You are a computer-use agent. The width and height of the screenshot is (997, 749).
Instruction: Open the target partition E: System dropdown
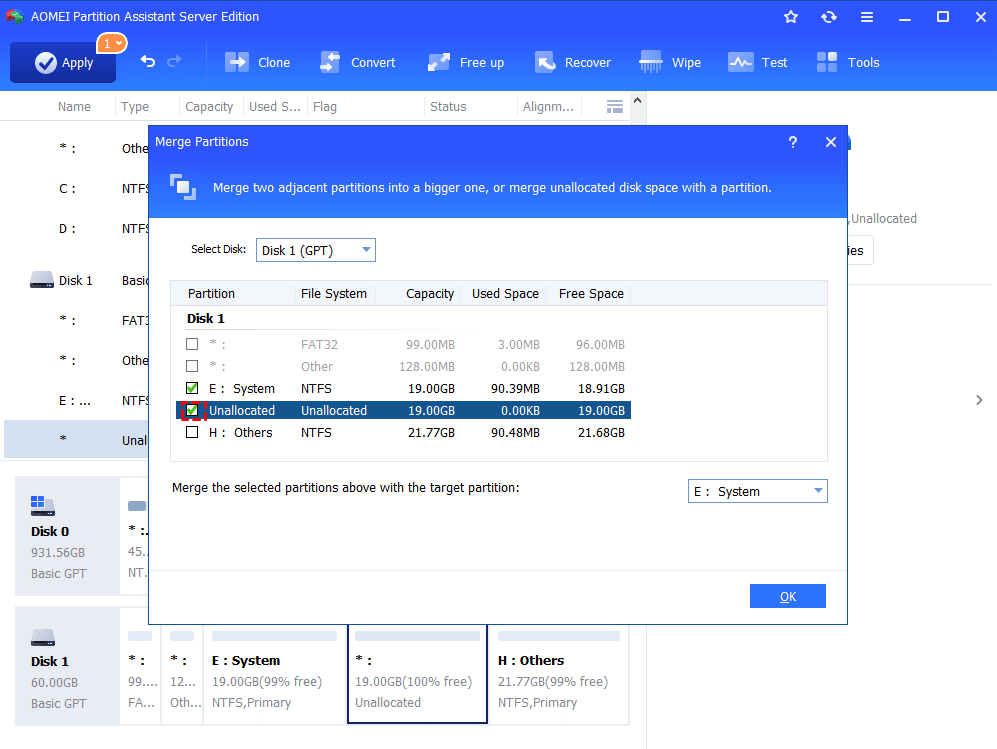click(x=757, y=491)
